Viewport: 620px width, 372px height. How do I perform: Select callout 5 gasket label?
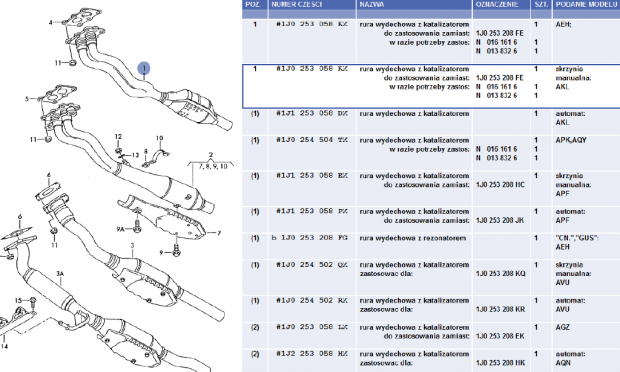pos(27,98)
